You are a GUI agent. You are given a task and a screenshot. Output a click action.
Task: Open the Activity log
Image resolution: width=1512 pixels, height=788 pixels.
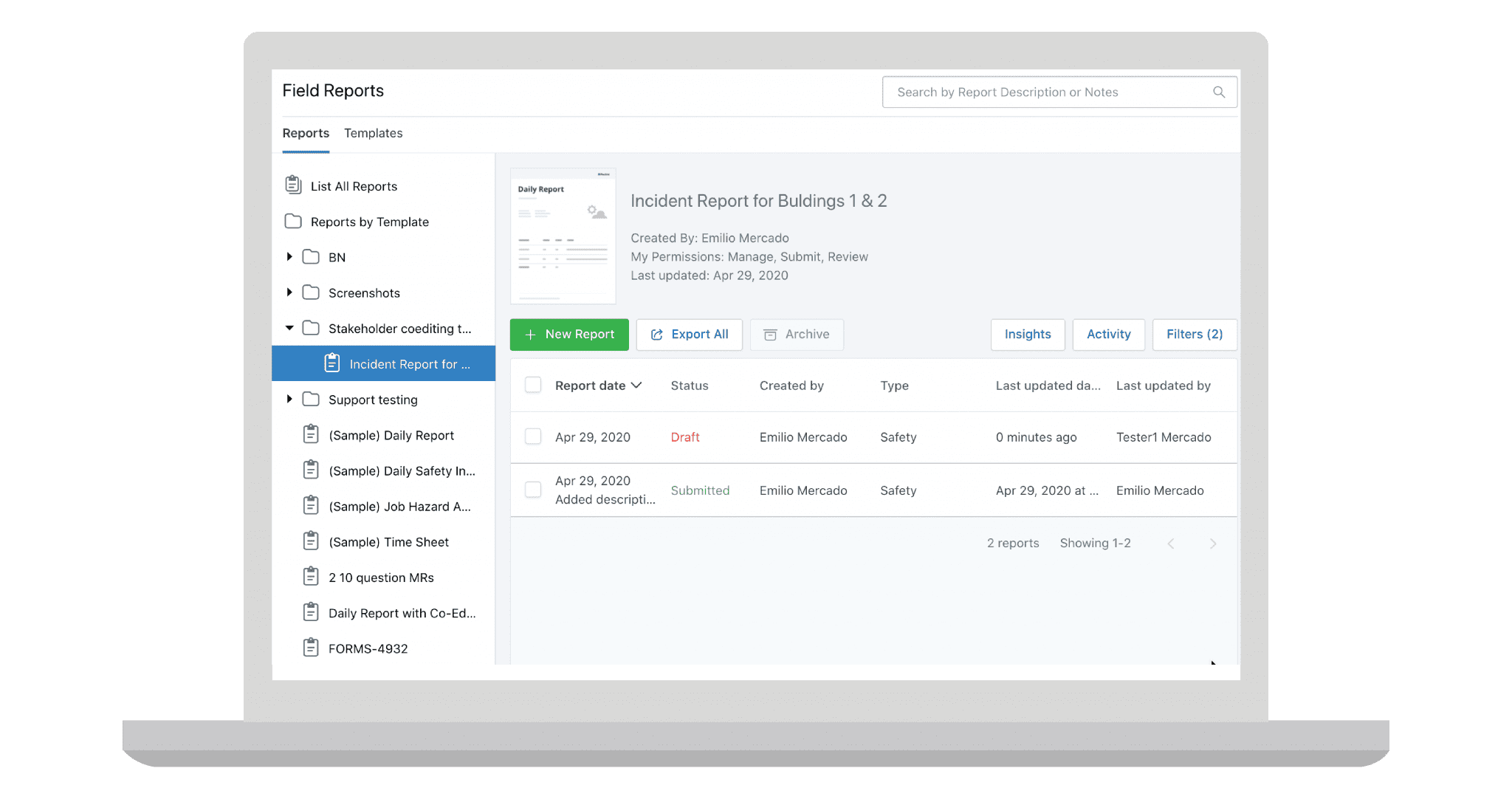(1109, 335)
